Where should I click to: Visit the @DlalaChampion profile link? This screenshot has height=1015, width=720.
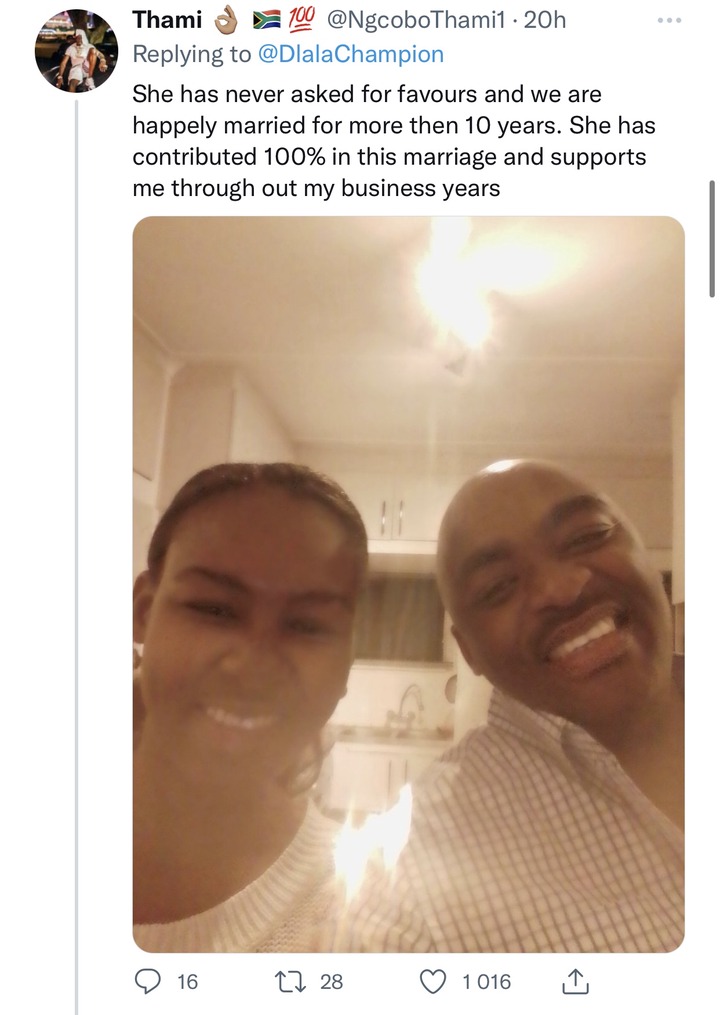pos(351,54)
